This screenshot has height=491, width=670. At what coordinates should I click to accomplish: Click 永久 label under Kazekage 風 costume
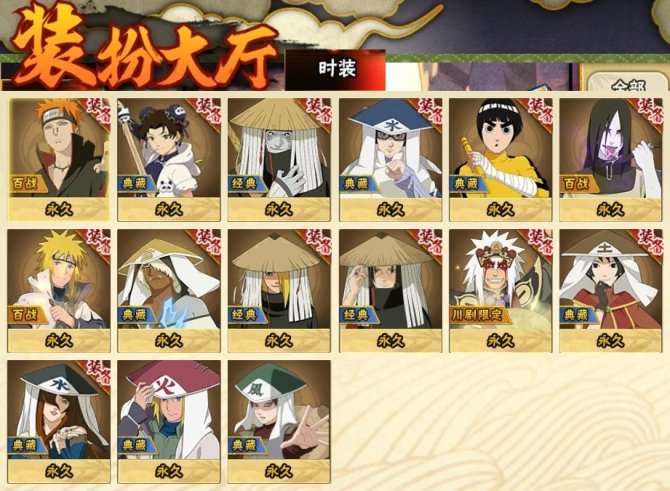[279, 472]
